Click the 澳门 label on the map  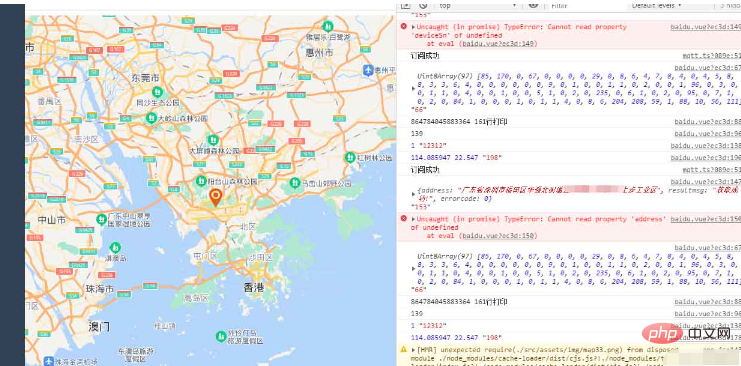pyautogui.click(x=99, y=326)
